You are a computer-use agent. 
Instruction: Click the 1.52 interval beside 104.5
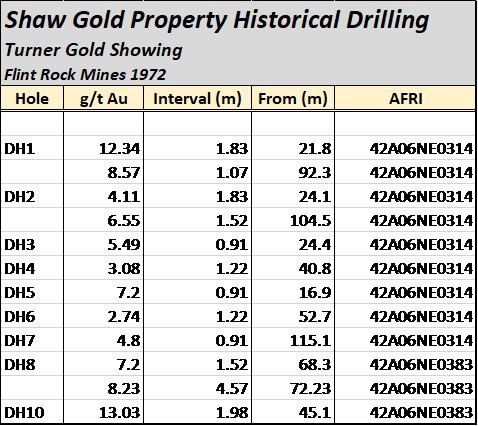tap(232, 221)
